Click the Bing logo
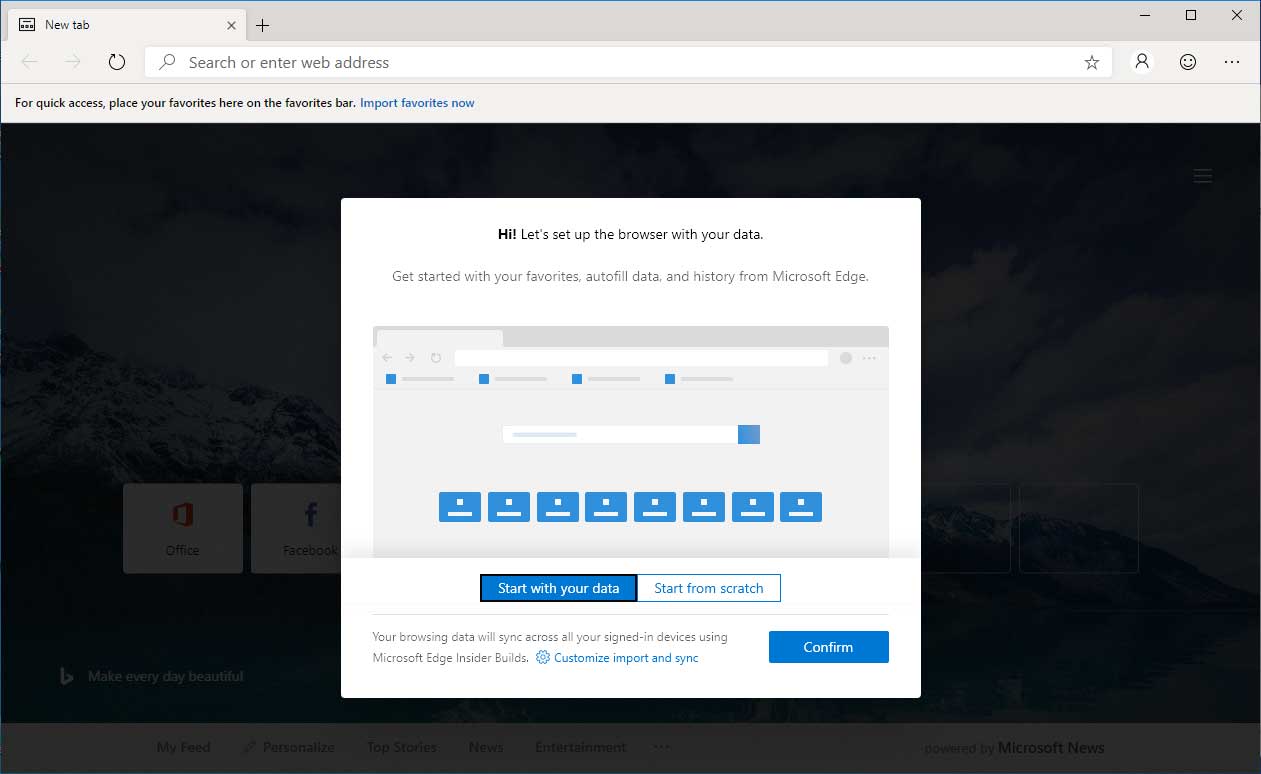1261x774 pixels. 65,675
